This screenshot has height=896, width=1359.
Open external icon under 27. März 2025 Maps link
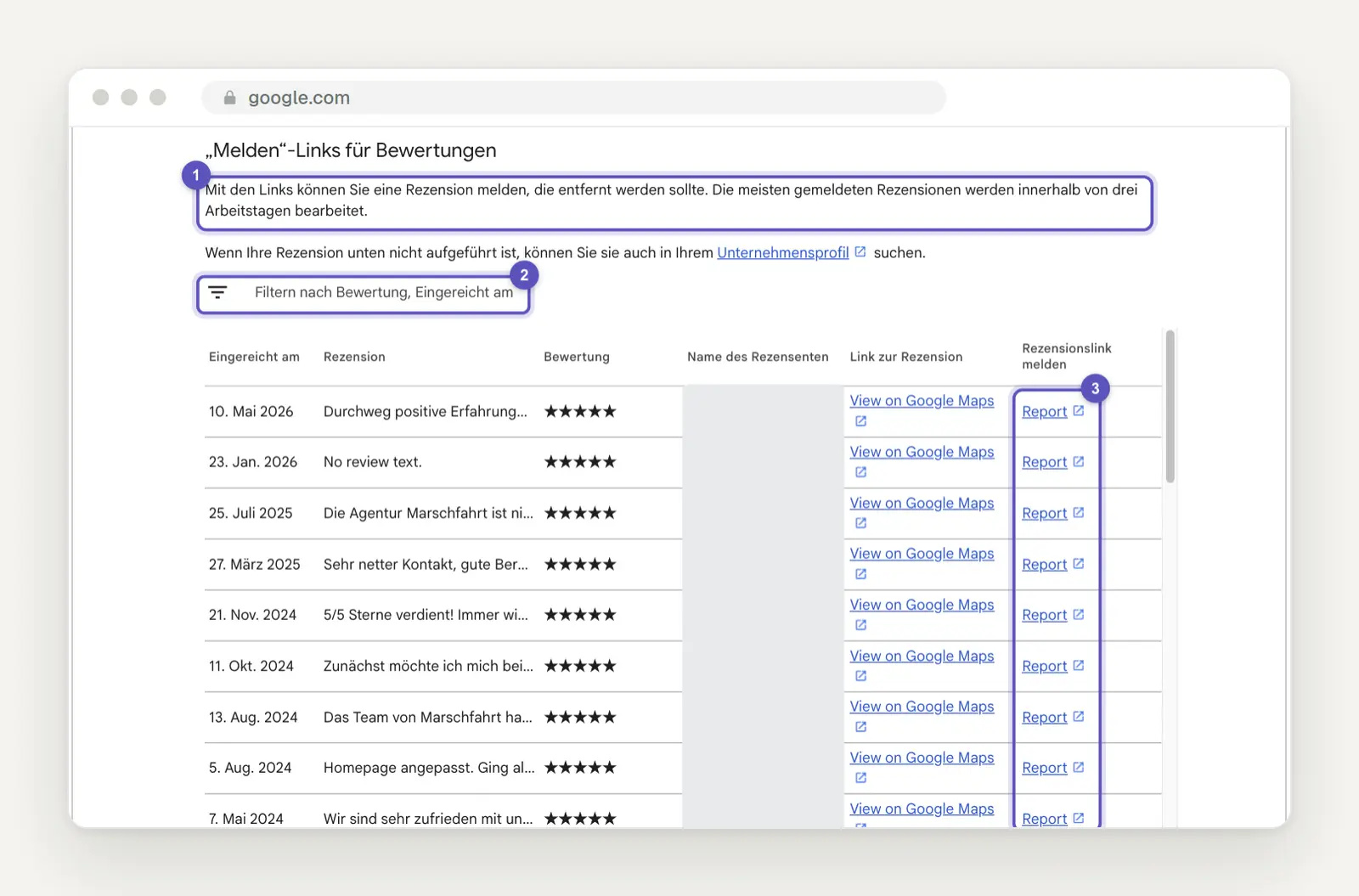coord(860,574)
